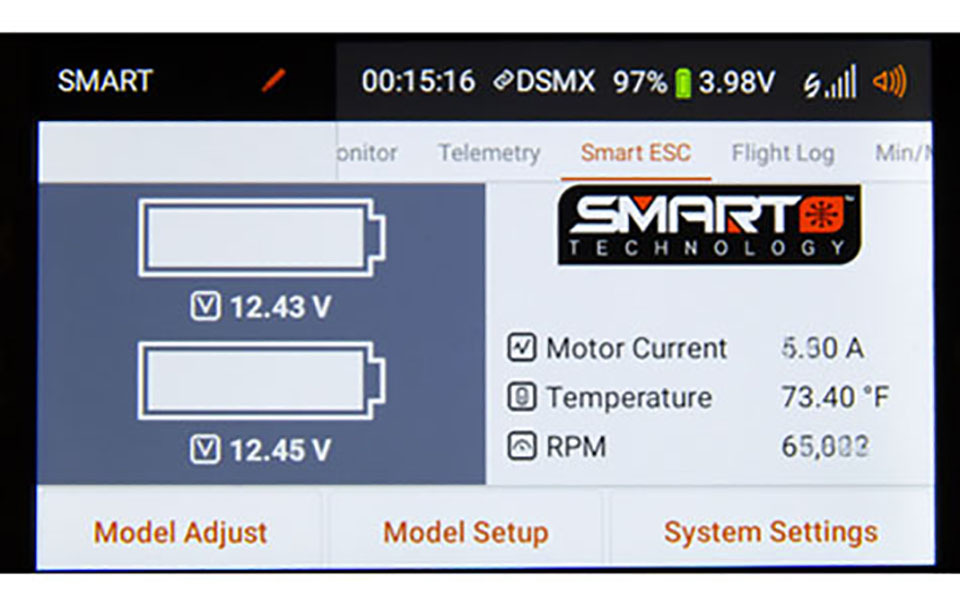Switch to the Telemetry tab
This screenshot has height=606, width=960.
(x=489, y=152)
